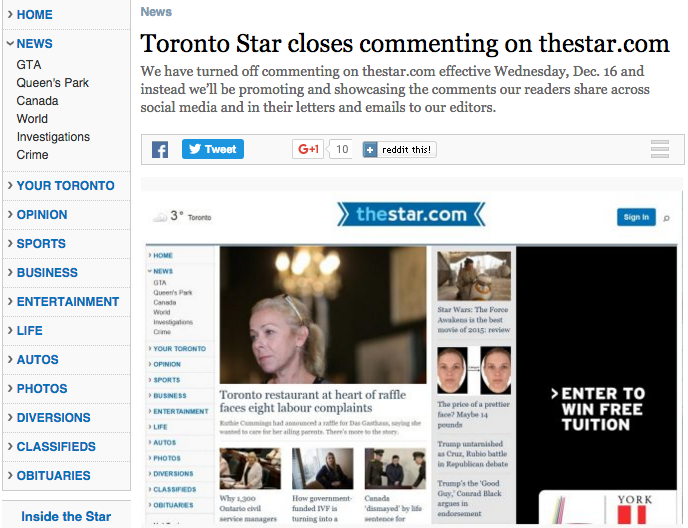
Task: Open the News breadcrumb above headline
Action: tap(156, 12)
